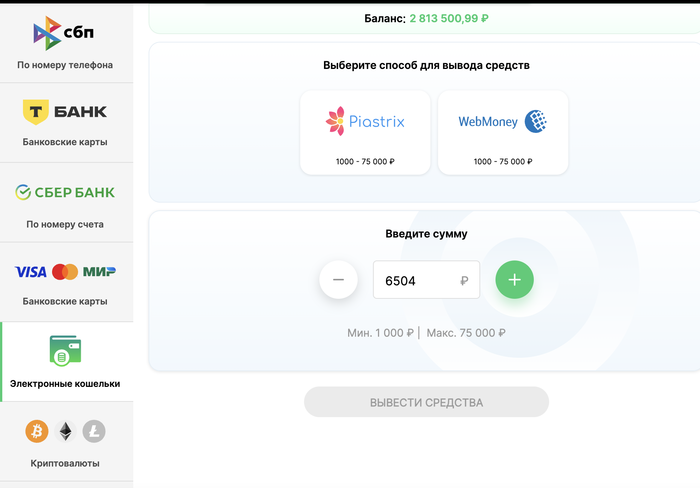Click the Введите сумму heading
700x488 pixels.
click(x=426, y=234)
